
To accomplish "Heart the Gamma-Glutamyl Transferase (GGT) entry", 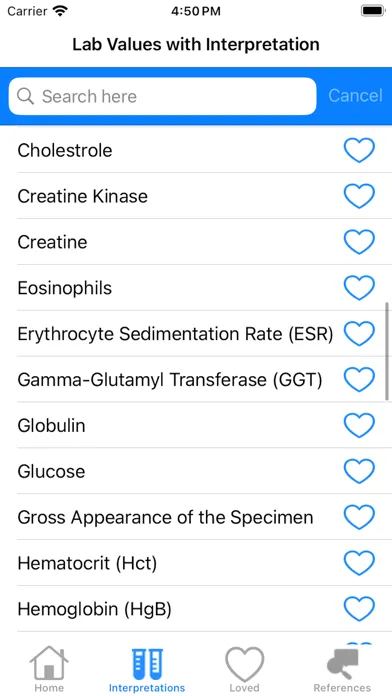I will pos(359,380).
